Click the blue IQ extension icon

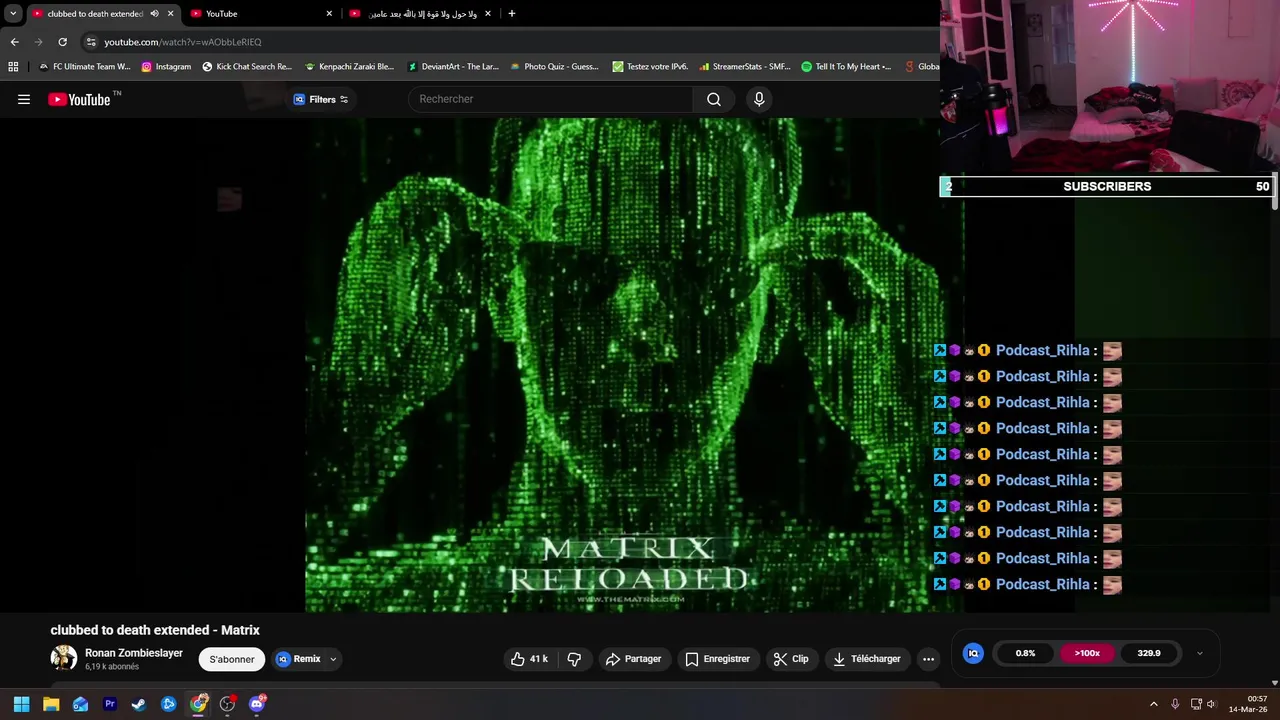(973, 653)
